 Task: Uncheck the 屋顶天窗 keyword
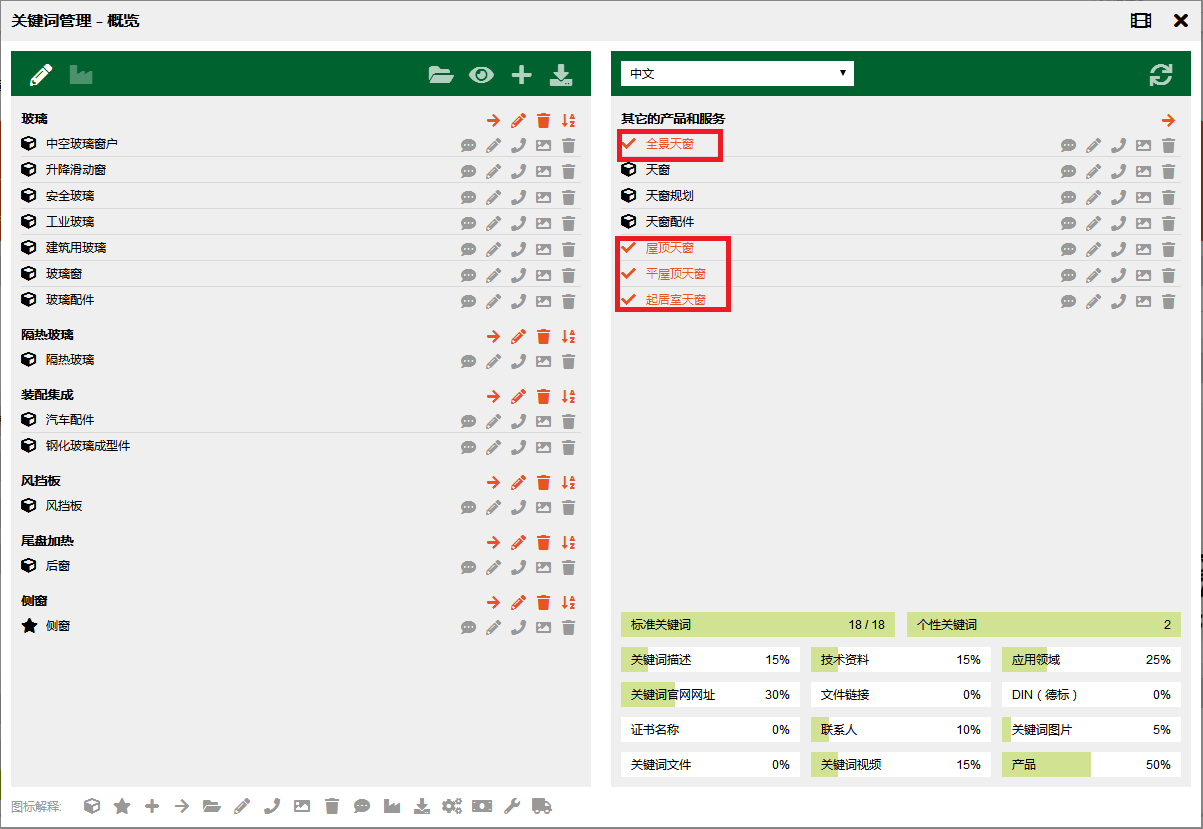[x=629, y=248]
